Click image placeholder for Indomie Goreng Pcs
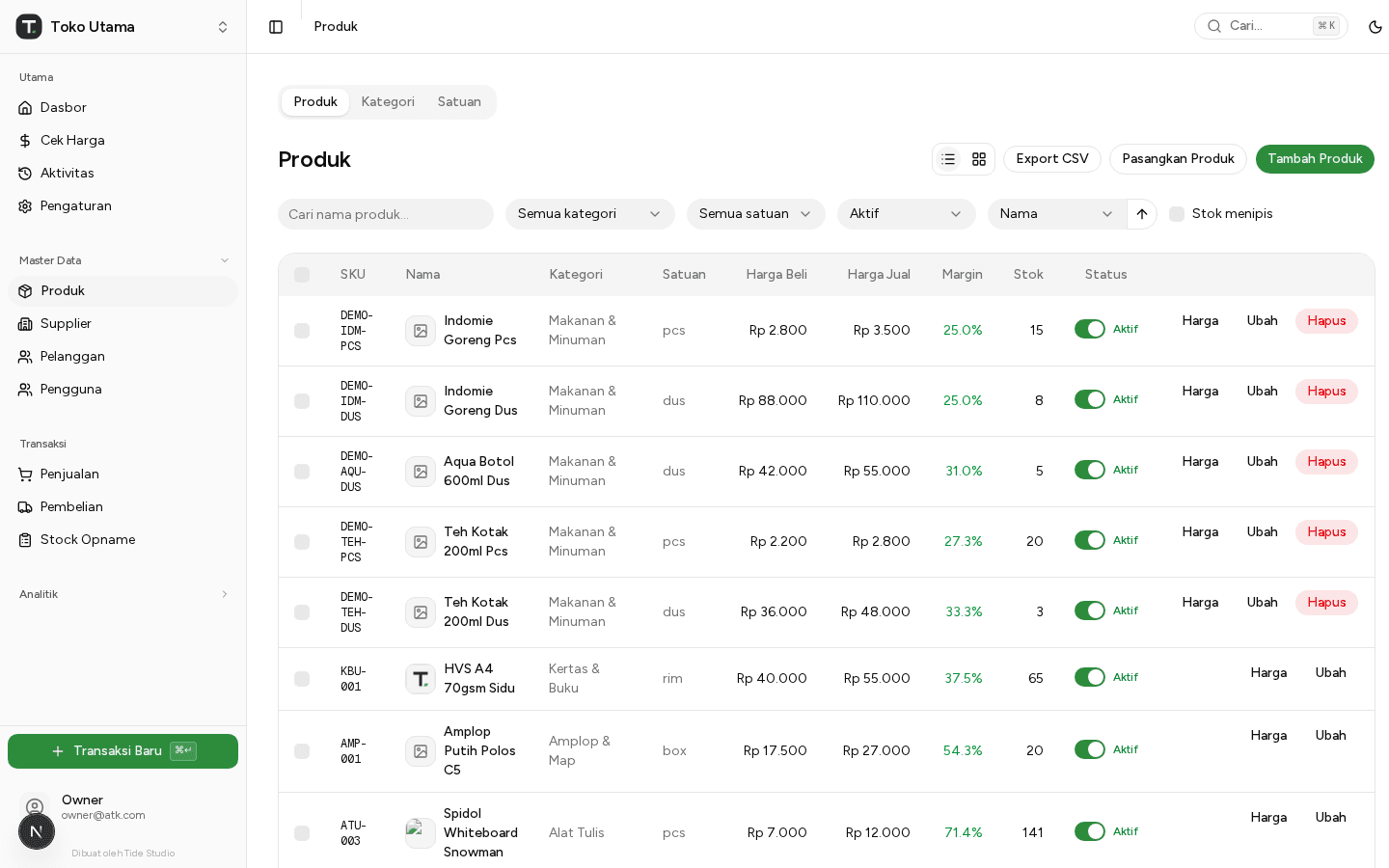Image resolution: width=1389 pixels, height=868 pixels. point(421,331)
